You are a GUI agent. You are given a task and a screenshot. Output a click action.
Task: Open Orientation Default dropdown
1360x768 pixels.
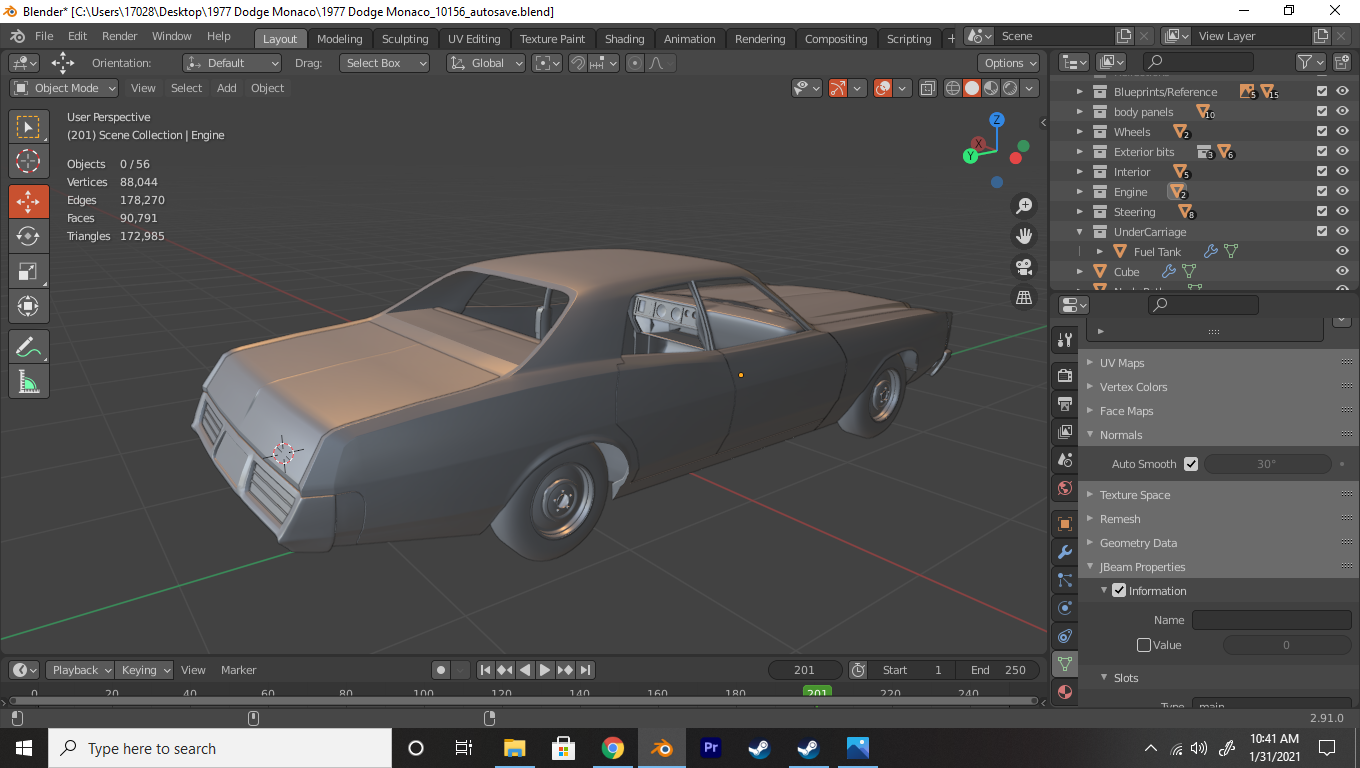(232, 63)
